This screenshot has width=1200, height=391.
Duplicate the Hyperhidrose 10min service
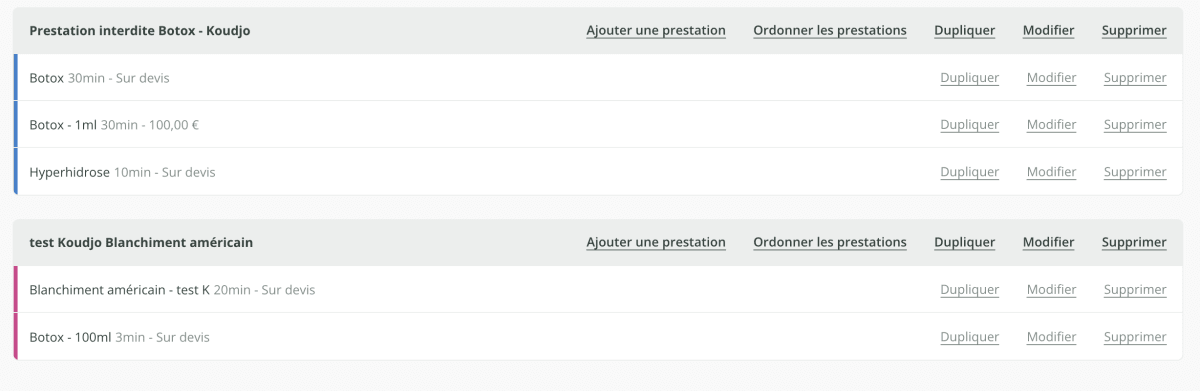[x=969, y=172]
